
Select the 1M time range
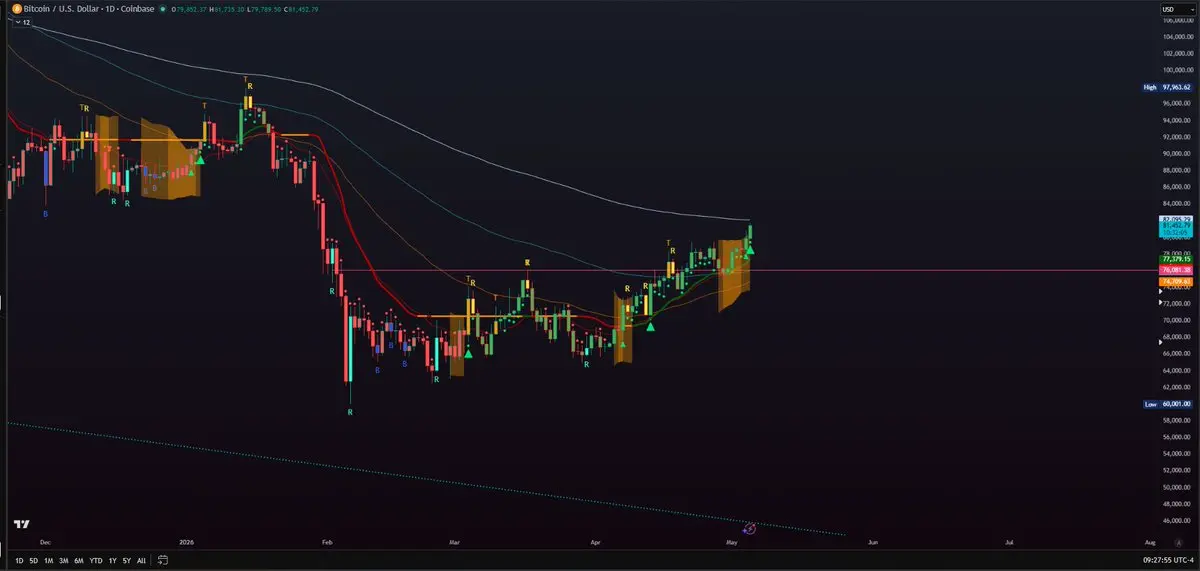(48, 561)
